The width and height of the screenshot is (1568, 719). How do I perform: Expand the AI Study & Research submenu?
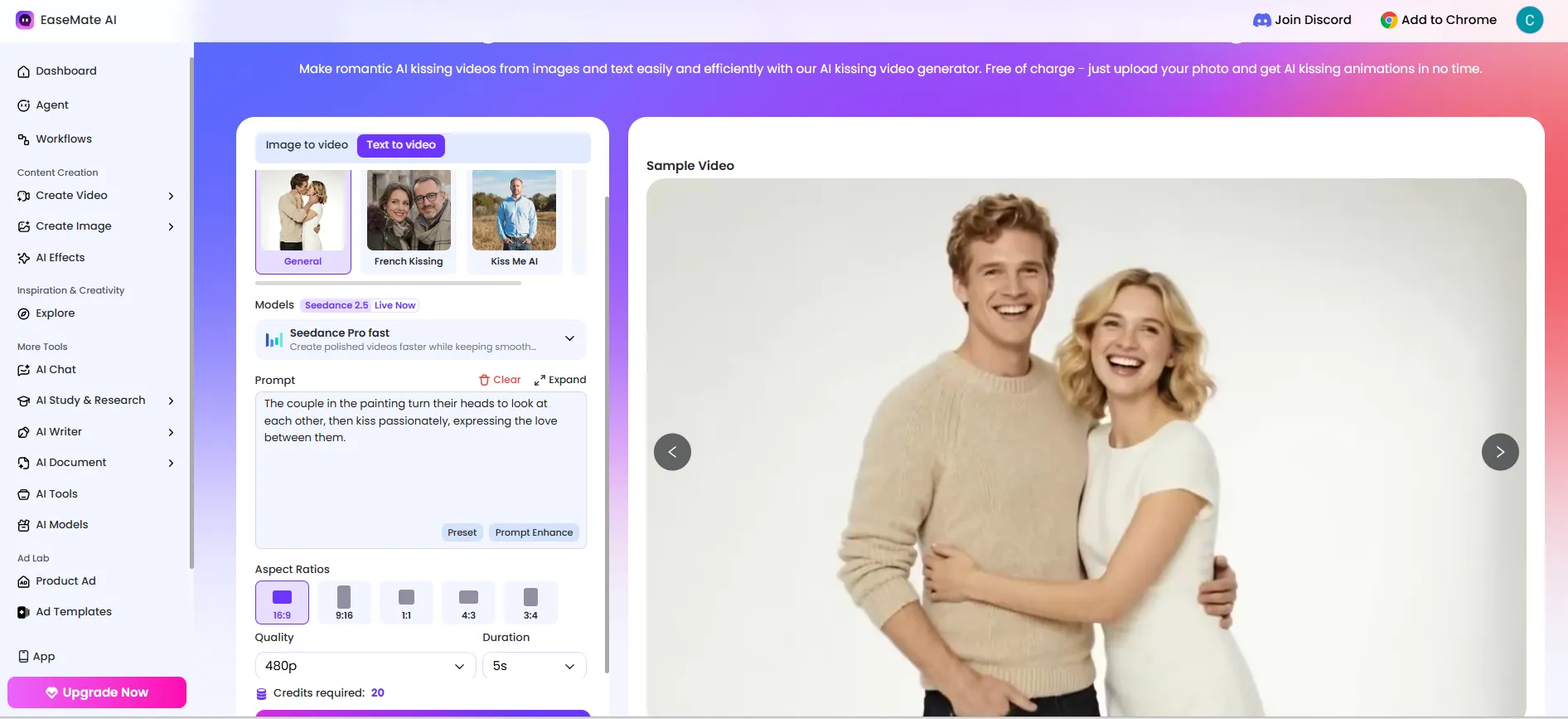(171, 401)
